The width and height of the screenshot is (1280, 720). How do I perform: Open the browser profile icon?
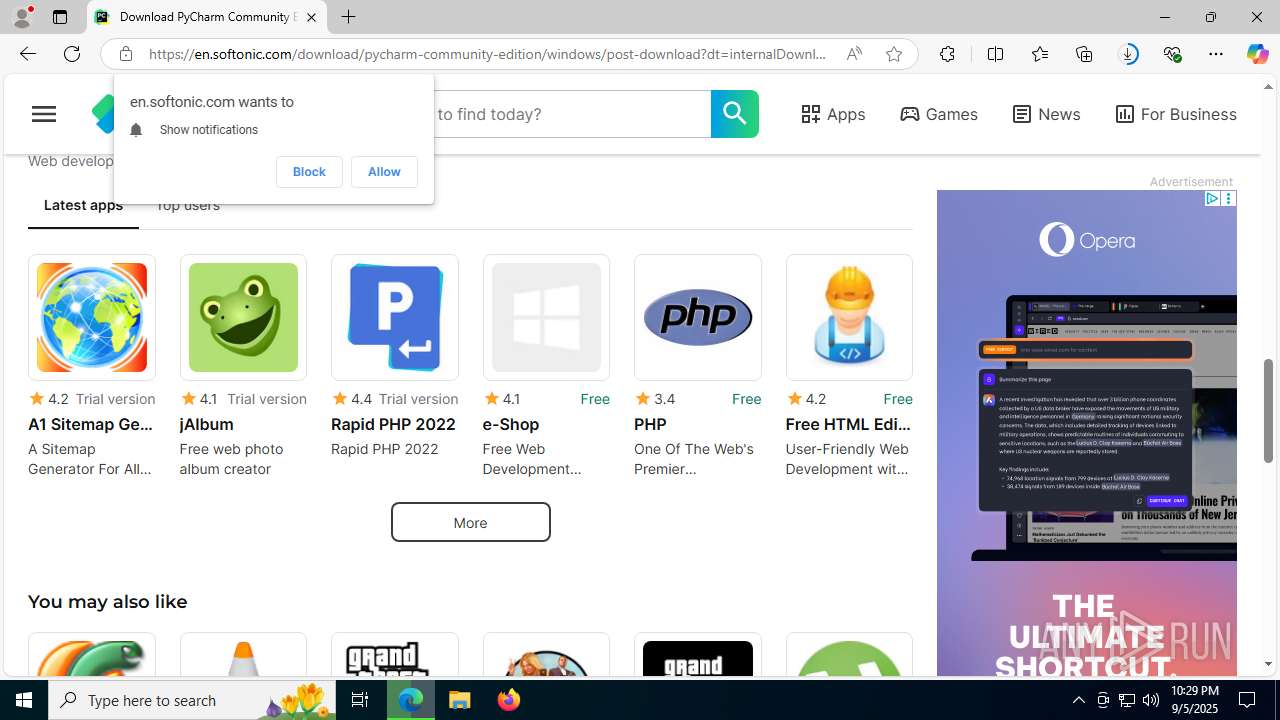21,17
